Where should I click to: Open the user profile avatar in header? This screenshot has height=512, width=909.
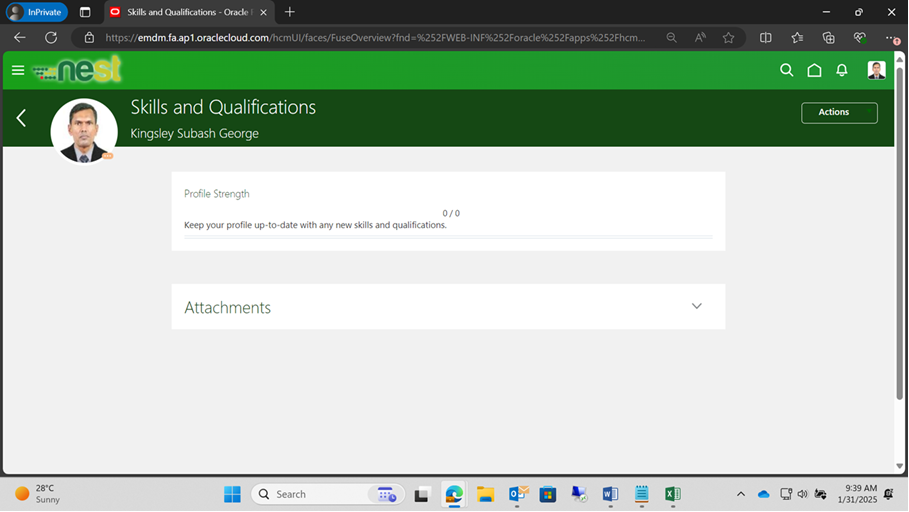point(876,70)
